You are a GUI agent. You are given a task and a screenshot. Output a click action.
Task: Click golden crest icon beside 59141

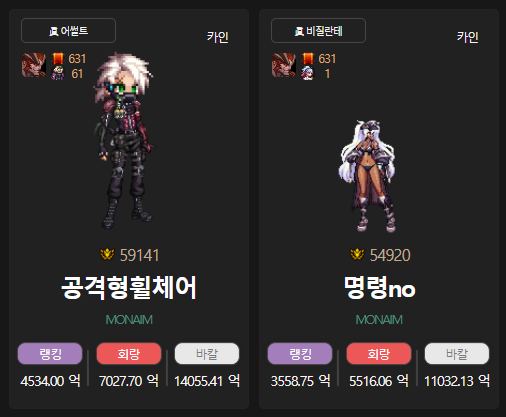click(x=107, y=255)
